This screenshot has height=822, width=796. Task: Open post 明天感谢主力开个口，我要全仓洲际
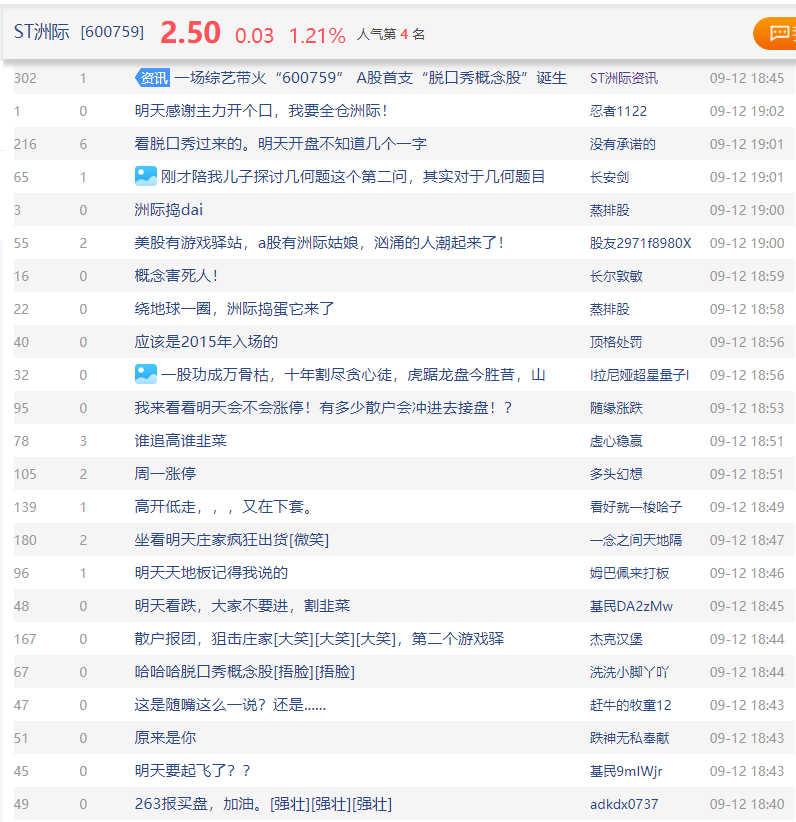[260, 111]
